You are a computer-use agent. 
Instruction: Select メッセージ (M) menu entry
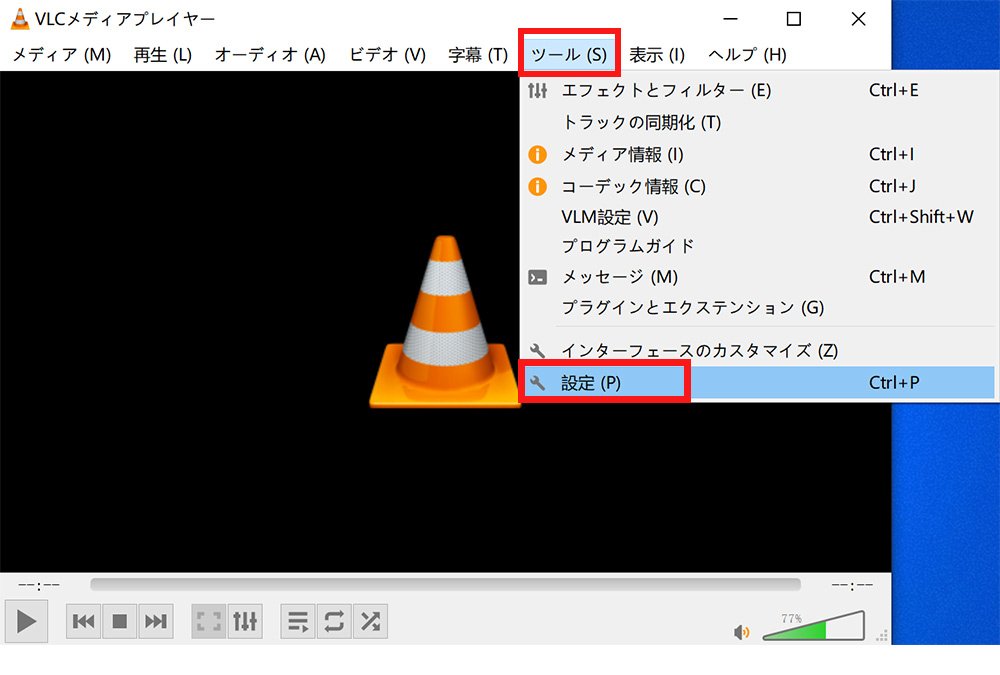pyautogui.click(x=758, y=277)
